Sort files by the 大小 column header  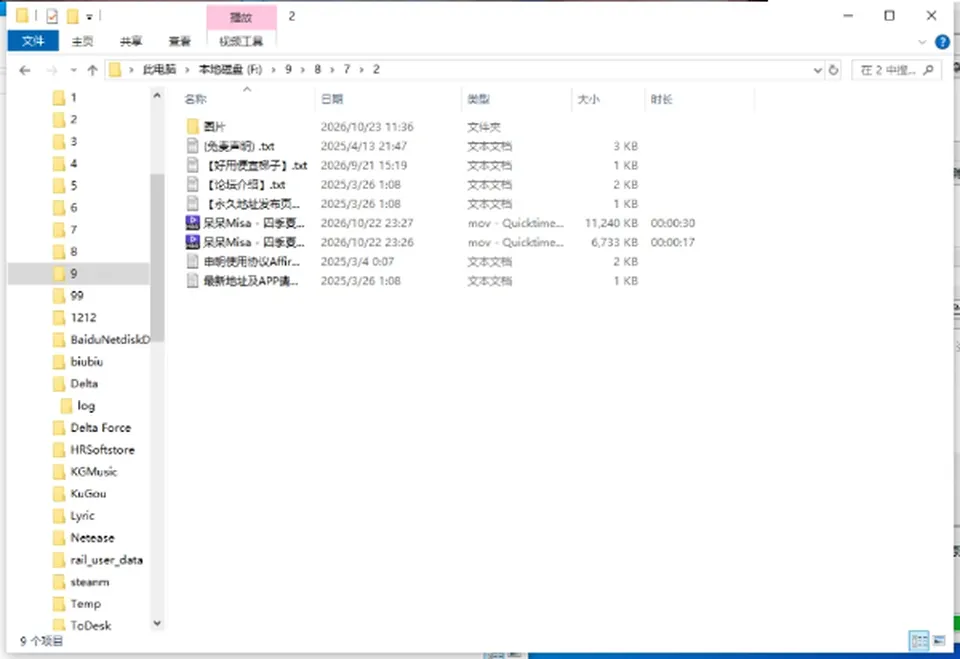pos(589,99)
